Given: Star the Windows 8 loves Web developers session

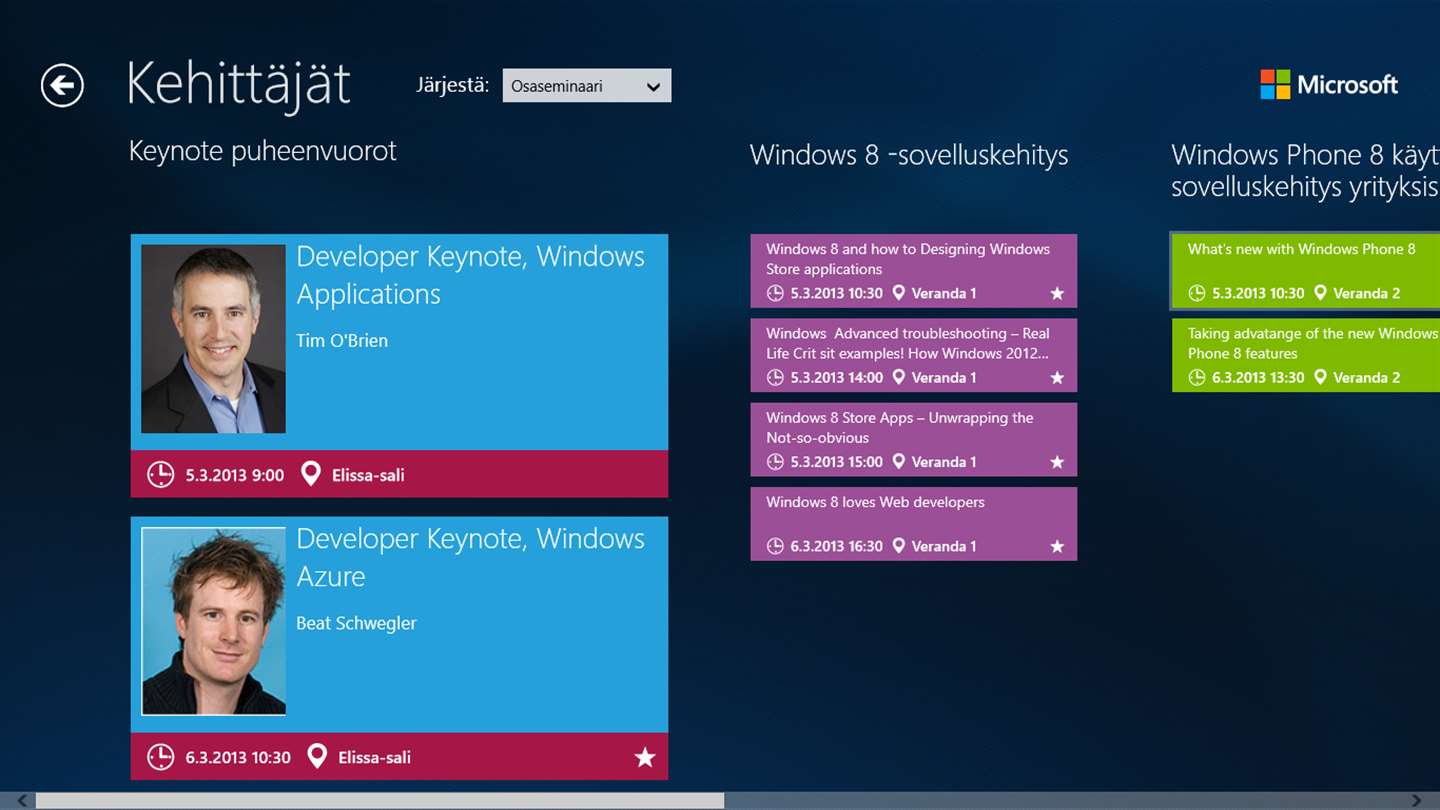Looking at the screenshot, I should (x=1057, y=547).
